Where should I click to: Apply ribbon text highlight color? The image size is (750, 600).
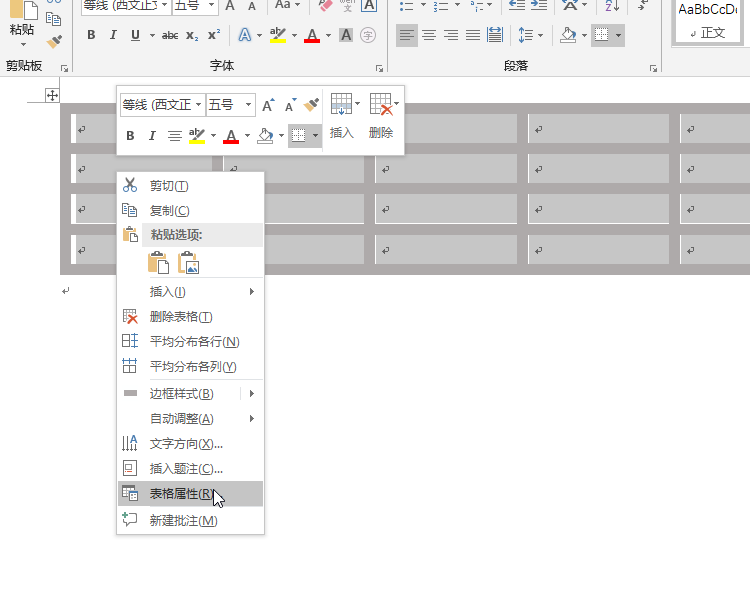click(x=277, y=35)
